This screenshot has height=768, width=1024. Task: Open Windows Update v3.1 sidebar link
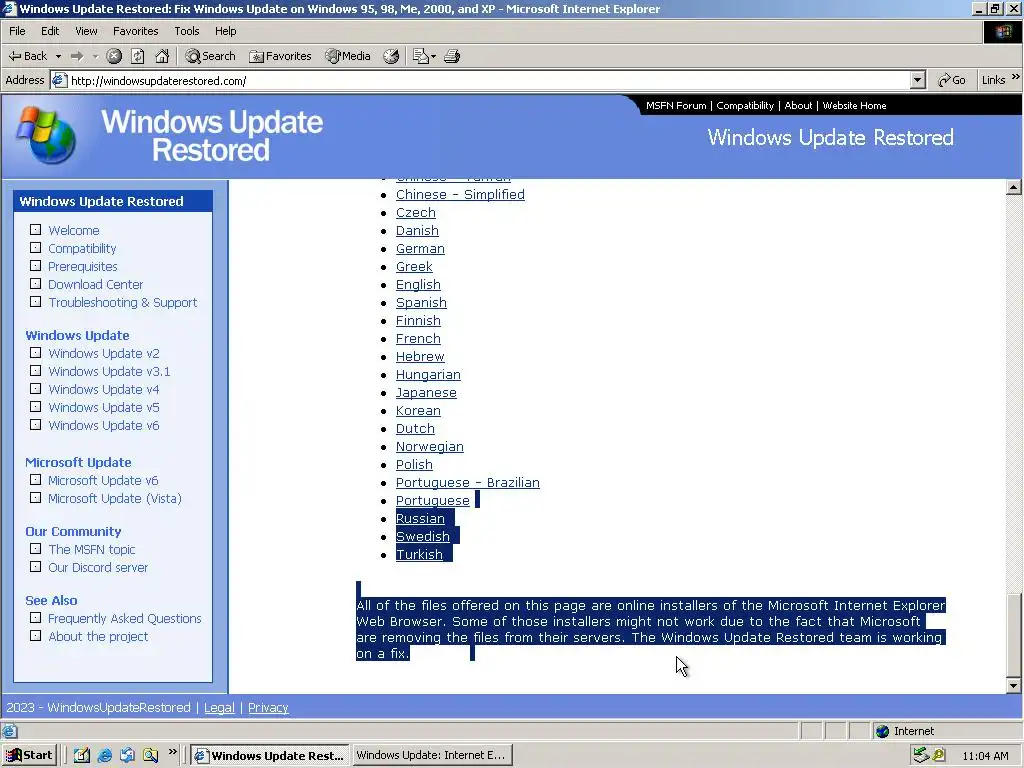(x=109, y=372)
